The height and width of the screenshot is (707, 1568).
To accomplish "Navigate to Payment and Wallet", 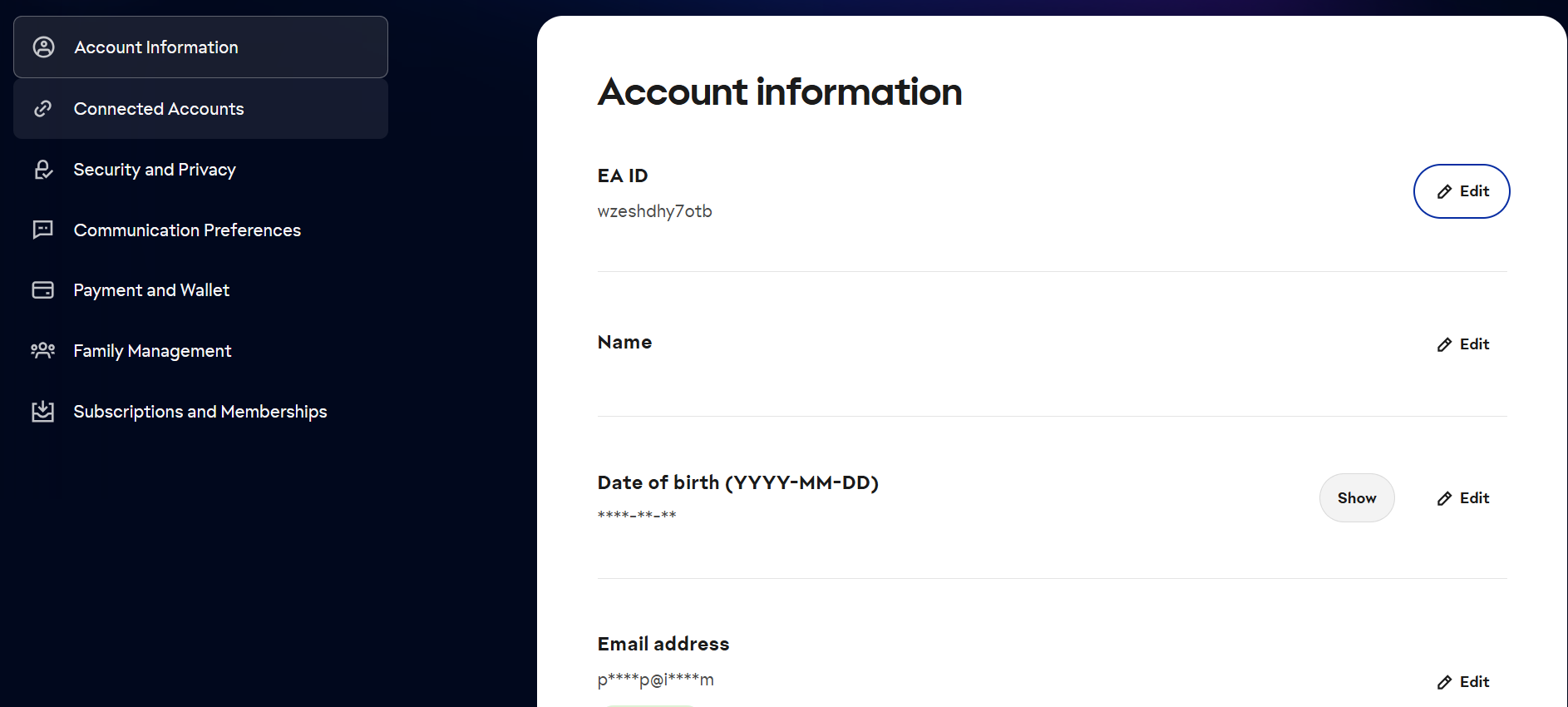I will tap(151, 290).
